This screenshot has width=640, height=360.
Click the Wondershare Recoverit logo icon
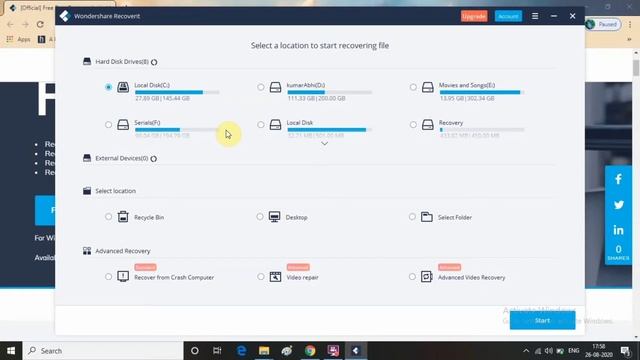pyautogui.click(x=65, y=16)
